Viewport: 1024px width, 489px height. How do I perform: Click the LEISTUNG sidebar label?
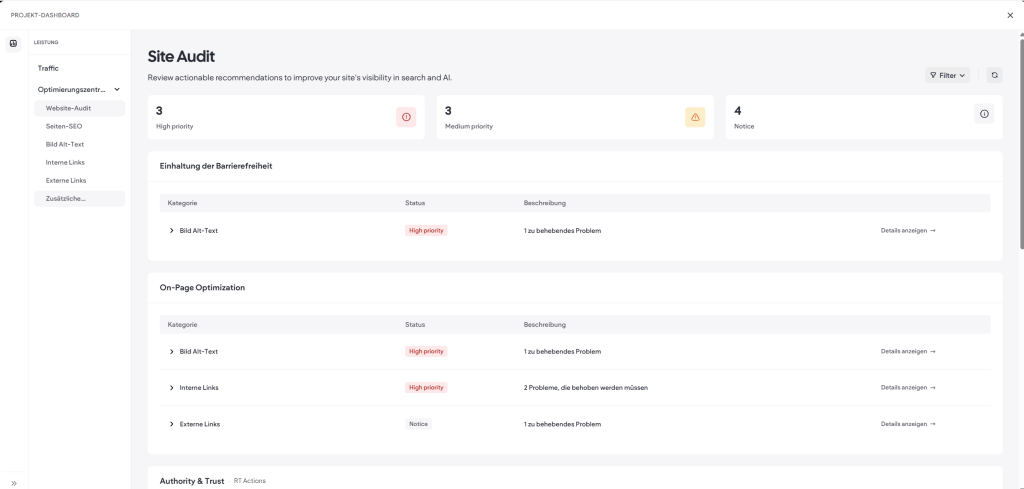46,42
